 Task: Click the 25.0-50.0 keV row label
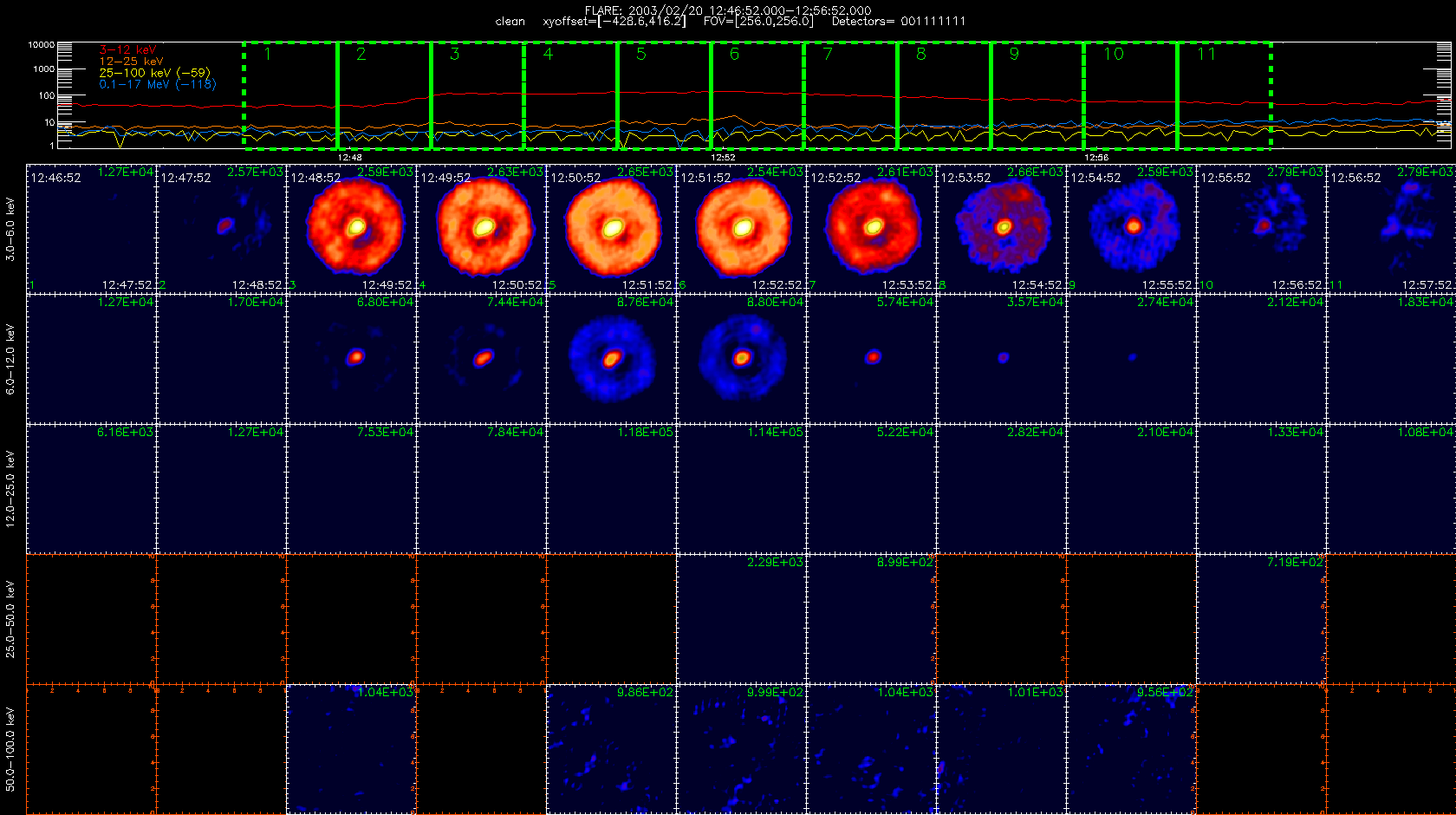(x=10, y=619)
